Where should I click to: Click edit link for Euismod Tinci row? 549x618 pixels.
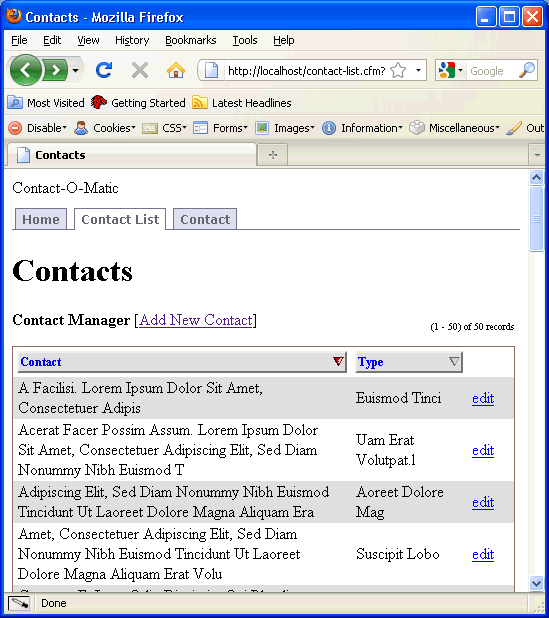(x=483, y=398)
